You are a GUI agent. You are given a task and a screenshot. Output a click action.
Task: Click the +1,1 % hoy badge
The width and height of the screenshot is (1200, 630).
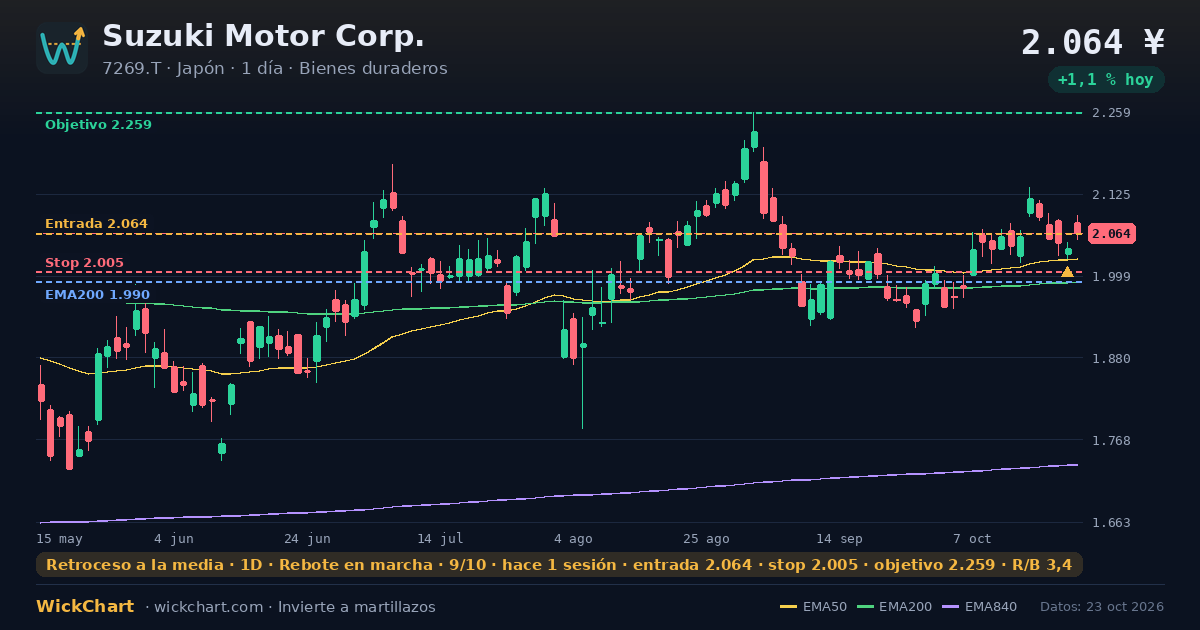click(1106, 80)
